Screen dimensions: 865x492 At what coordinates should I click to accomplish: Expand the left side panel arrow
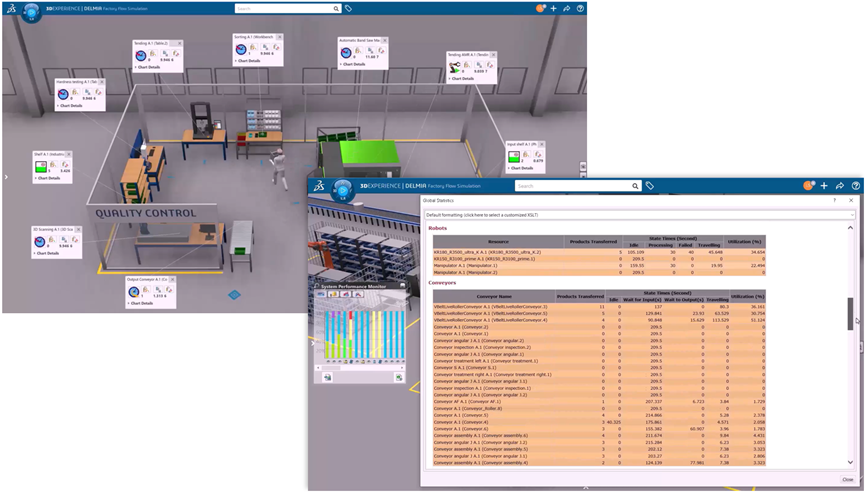pos(5,177)
